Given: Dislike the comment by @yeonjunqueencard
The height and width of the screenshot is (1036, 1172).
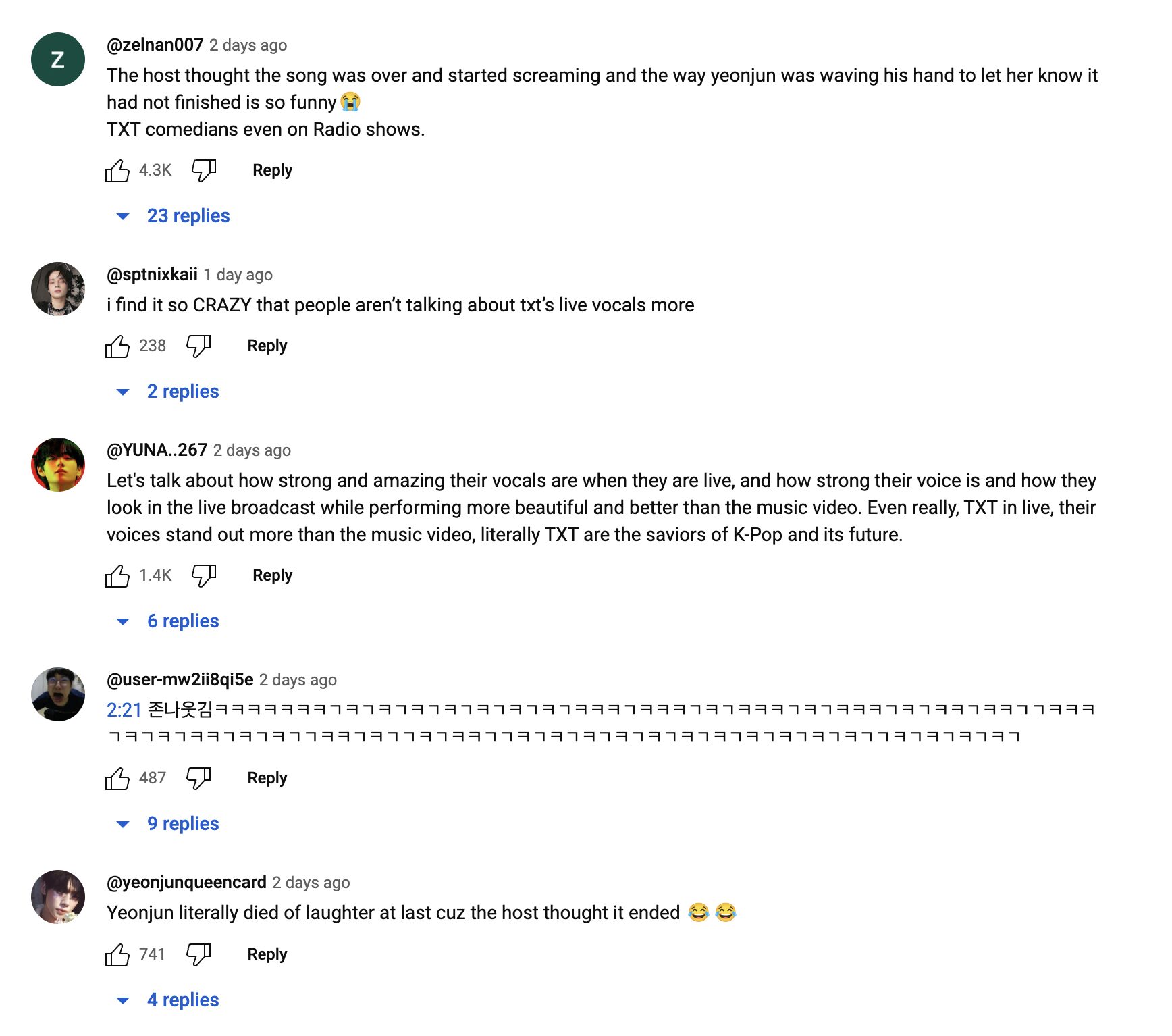Looking at the screenshot, I should point(198,954).
